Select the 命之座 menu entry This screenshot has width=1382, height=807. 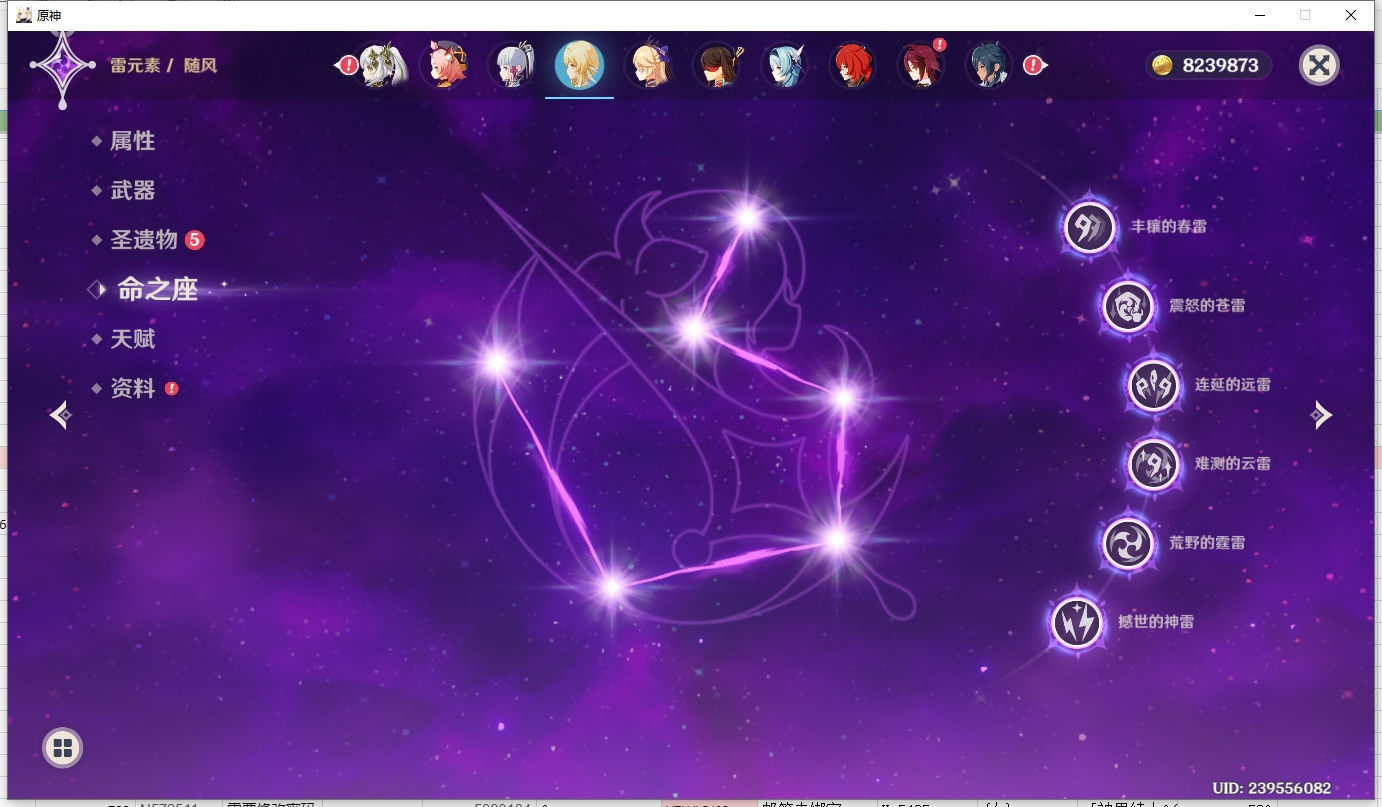click(157, 289)
